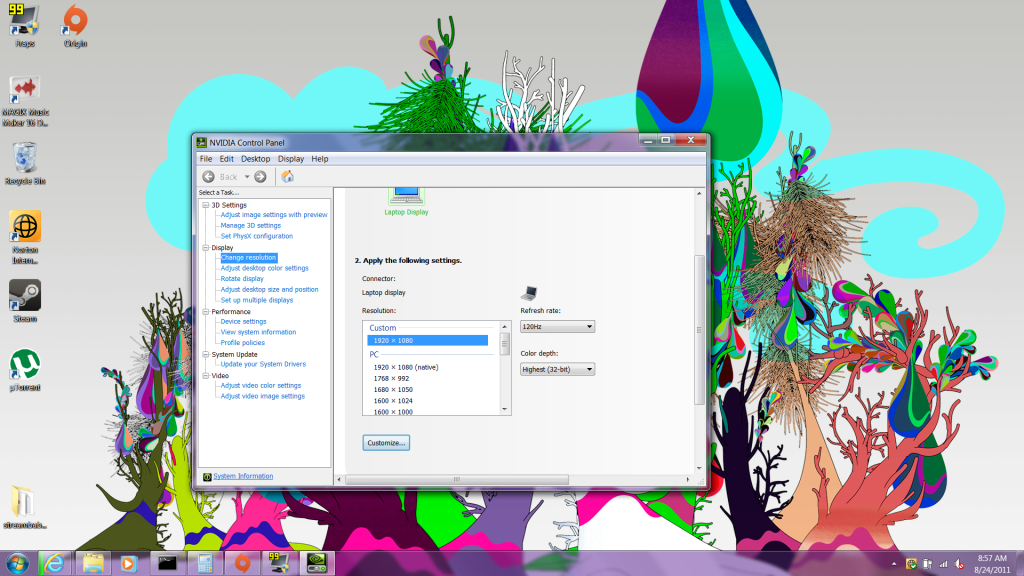Image resolution: width=1024 pixels, height=576 pixels.
Task: Collapse the System Update tree node
Action: tap(206, 354)
